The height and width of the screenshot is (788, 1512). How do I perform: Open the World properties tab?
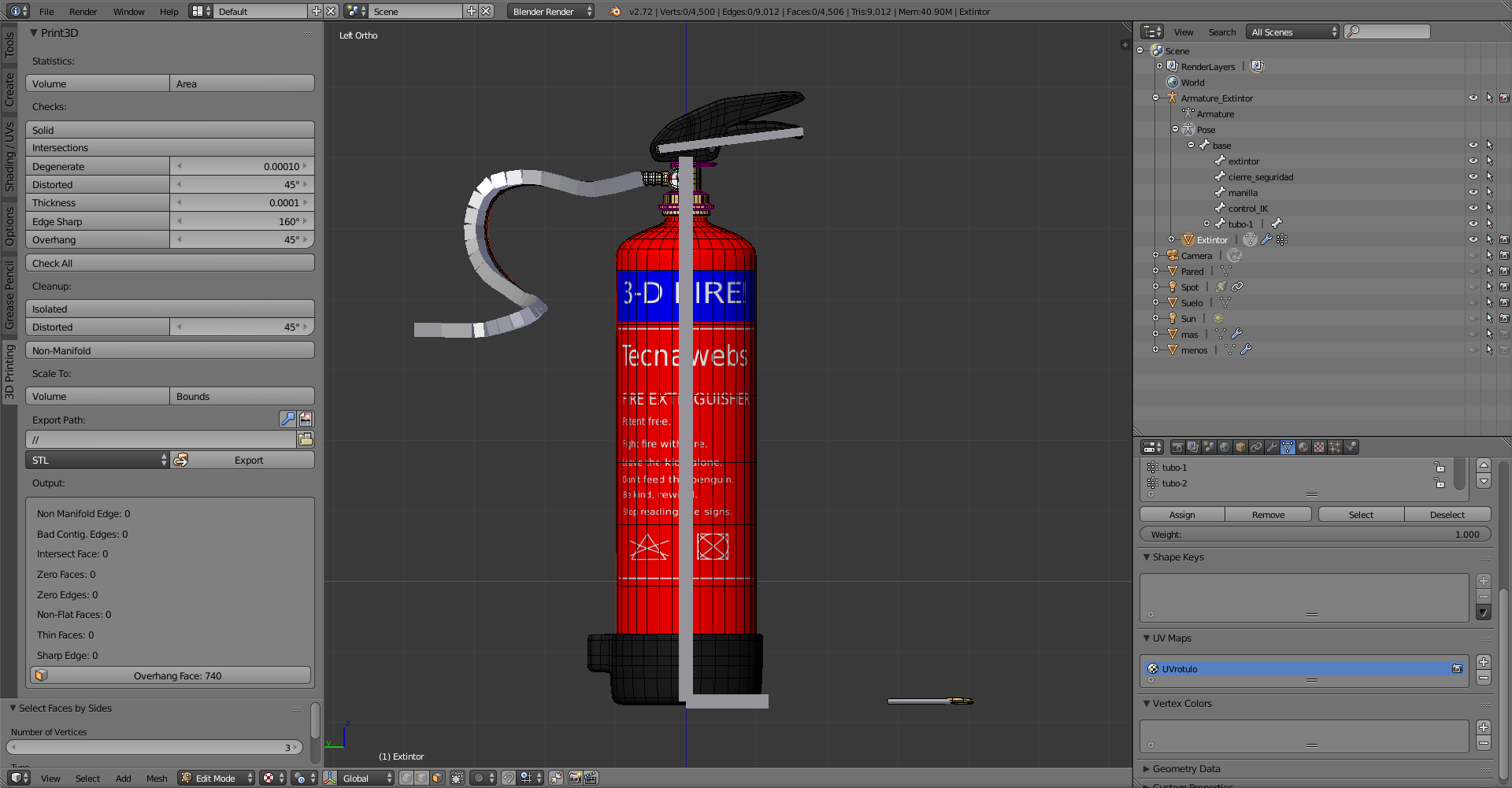click(x=1225, y=447)
